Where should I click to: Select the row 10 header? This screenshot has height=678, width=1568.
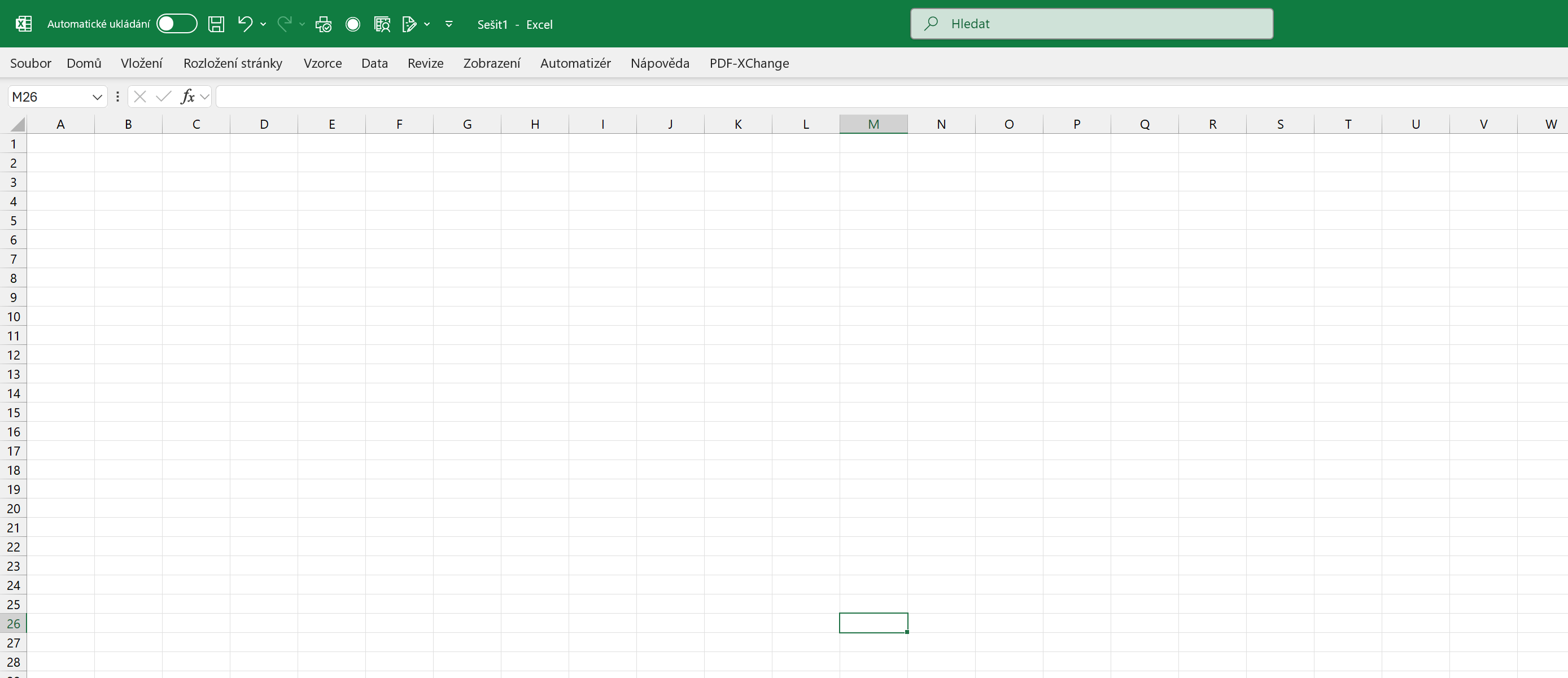tap(14, 317)
